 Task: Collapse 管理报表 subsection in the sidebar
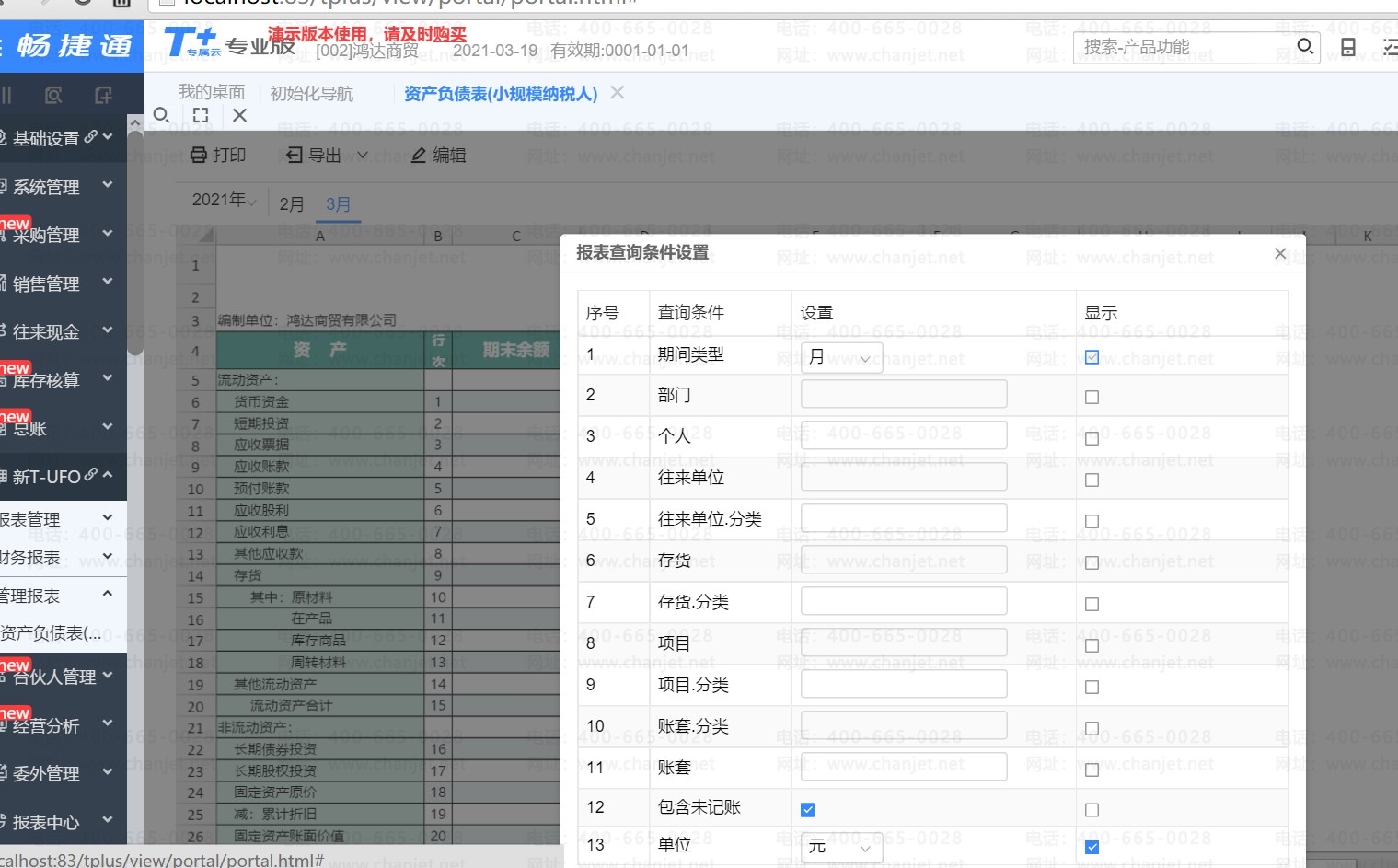(x=108, y=594)
